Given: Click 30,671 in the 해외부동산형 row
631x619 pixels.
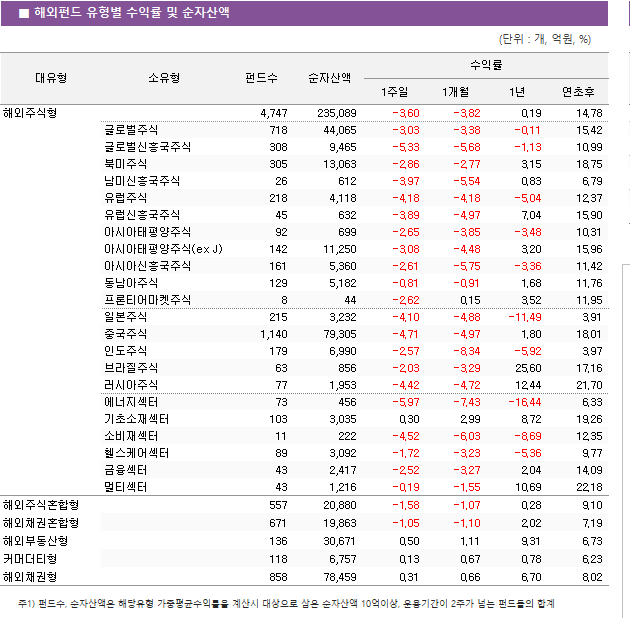Looking at the screenshot, I should [x=339, y=541].
